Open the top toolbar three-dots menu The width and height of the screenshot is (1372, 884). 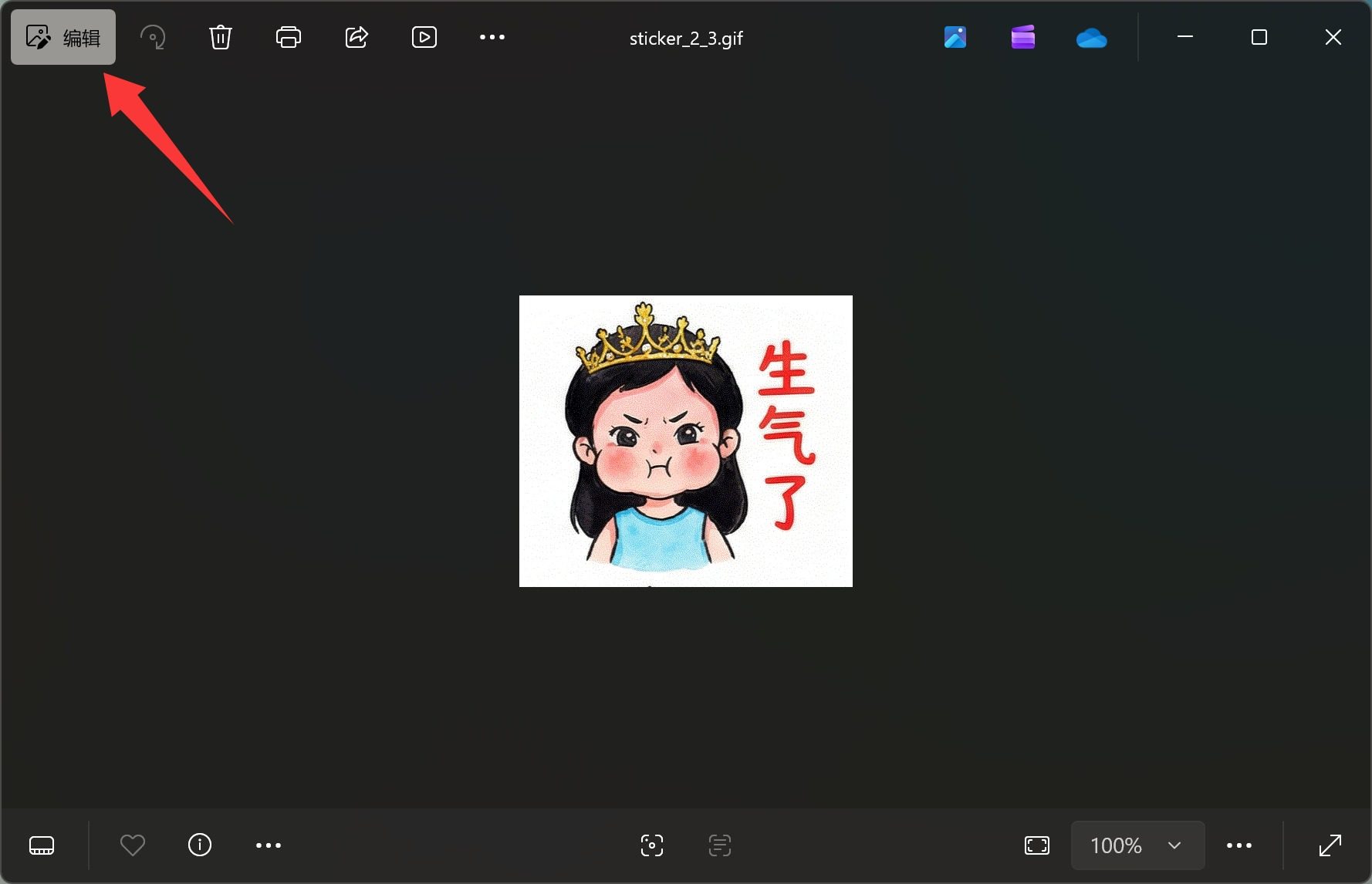pyautogui.click(x=492, y=37)
